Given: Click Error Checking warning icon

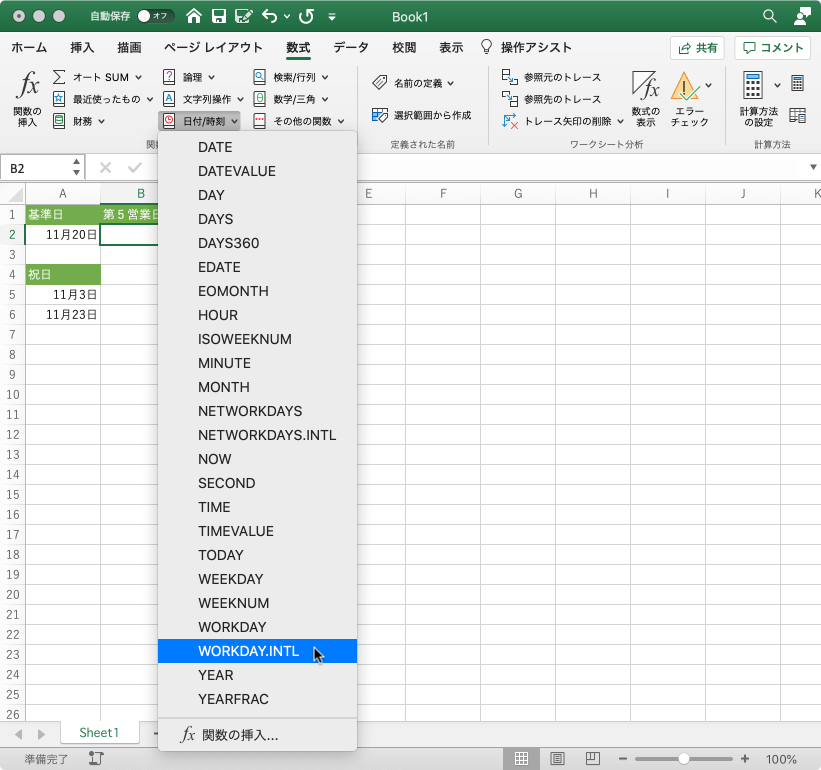Looking at the screenshot, I should pos(685,86).
